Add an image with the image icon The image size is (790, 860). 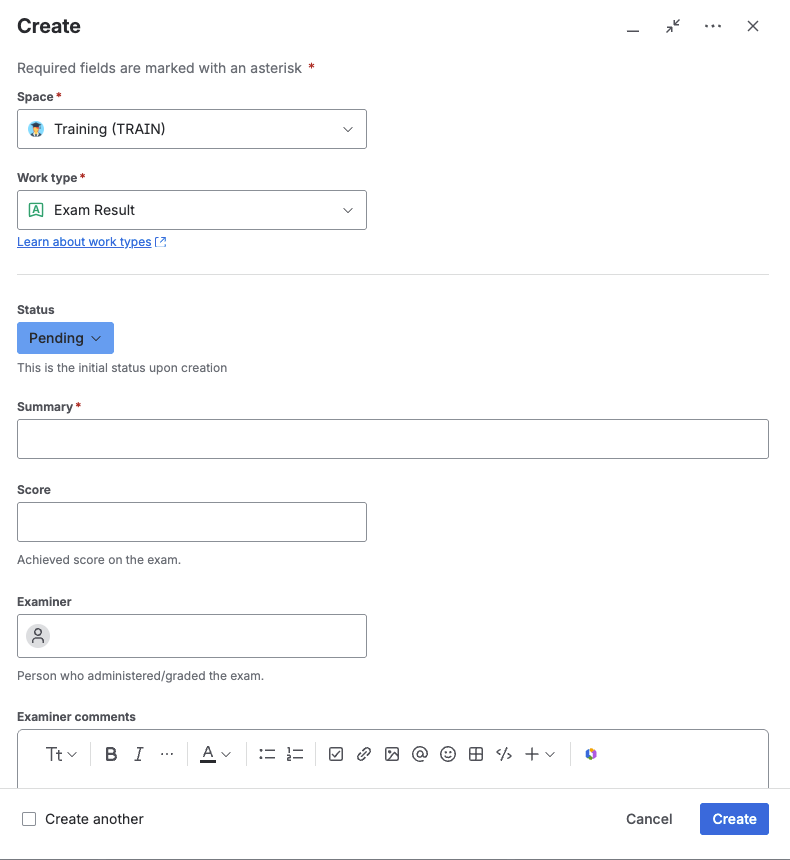pyautogui.click(x=392, y=754)
